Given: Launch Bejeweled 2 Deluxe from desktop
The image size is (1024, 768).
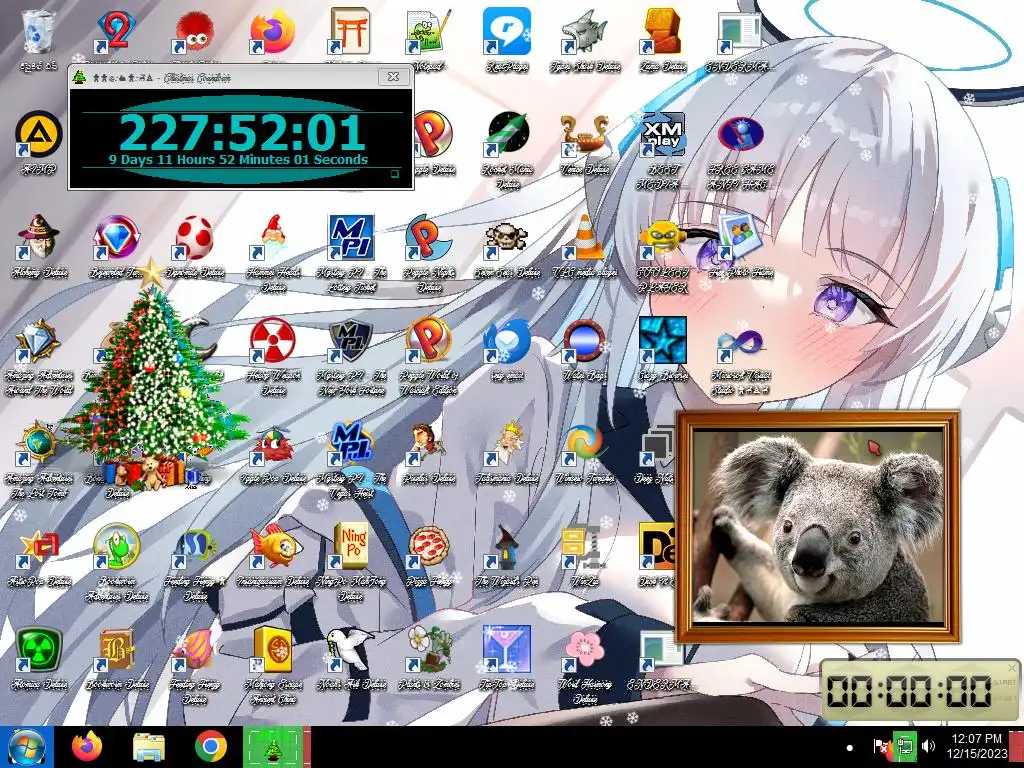Looking at the screenshot, I should [x=116, y=31].
